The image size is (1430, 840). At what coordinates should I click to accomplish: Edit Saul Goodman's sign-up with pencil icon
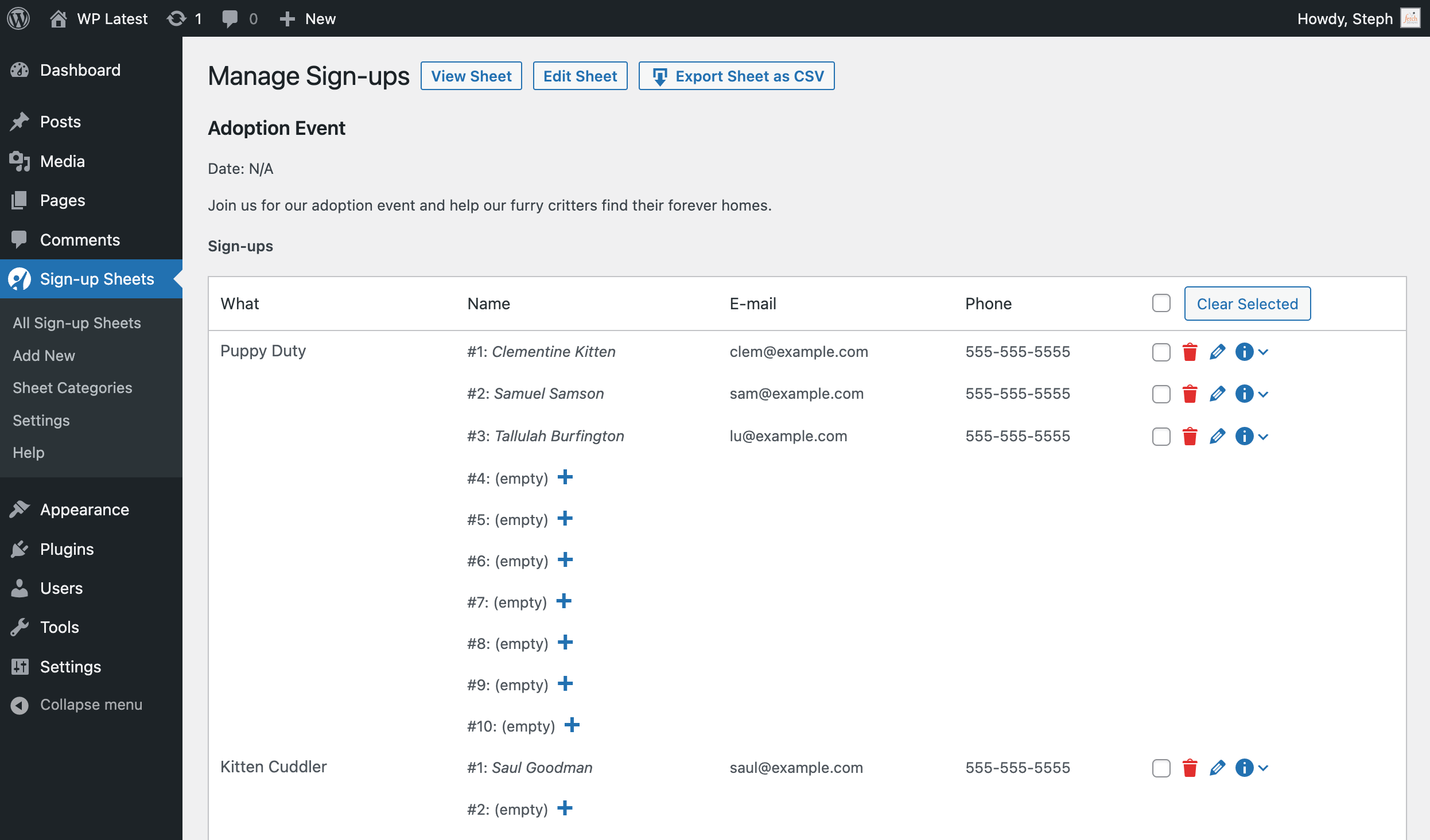tap(1217, 768)
